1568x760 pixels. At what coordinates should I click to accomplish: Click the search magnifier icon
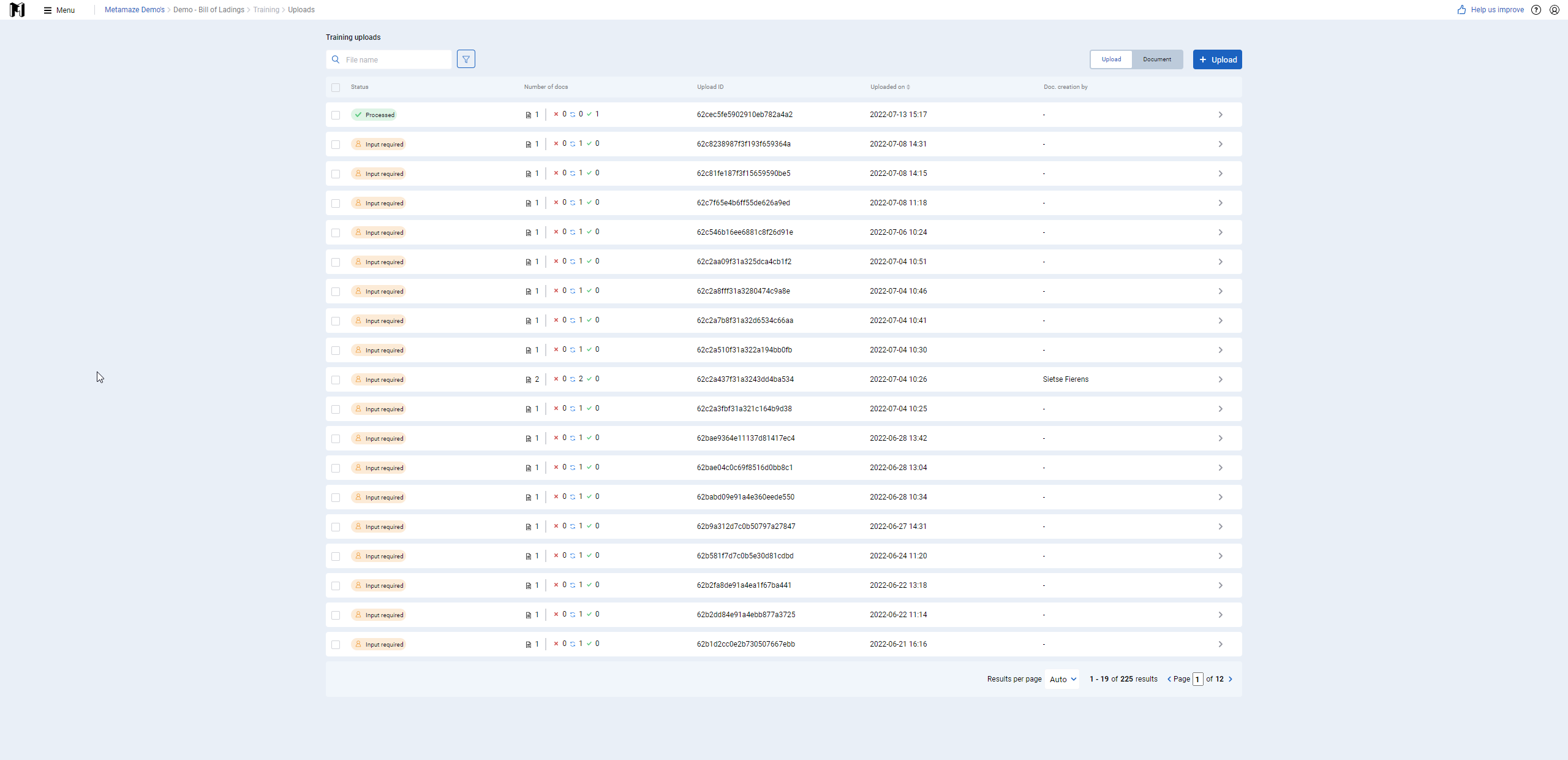[x=336, y=59]
